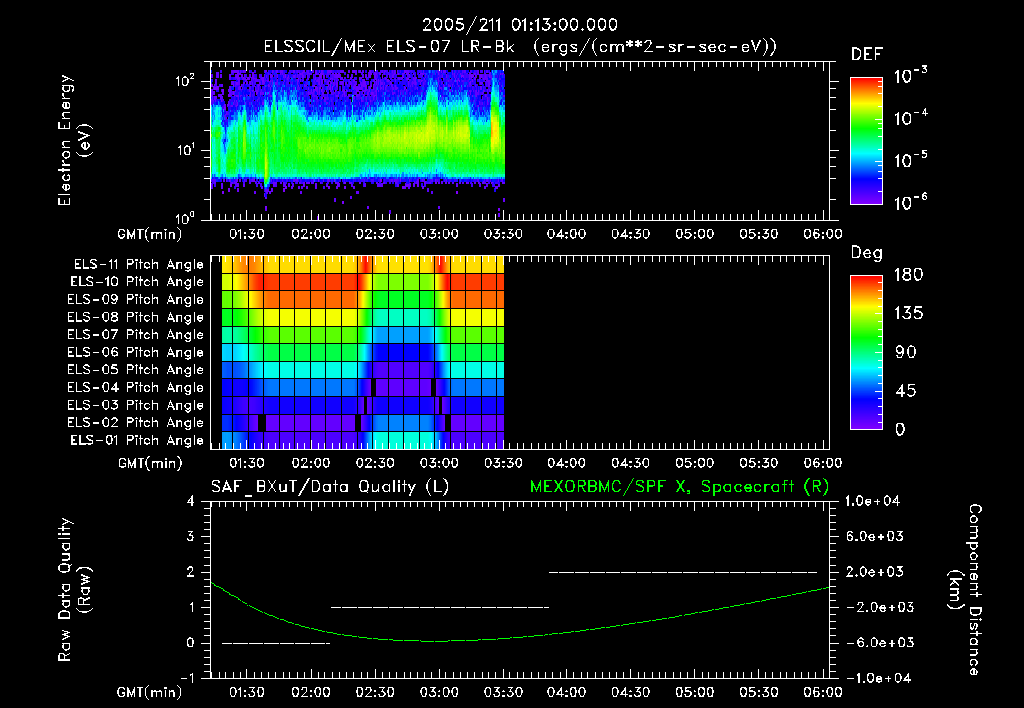Click the ELS-06 Pitch Angle row label
Image resolution: width=1024 pixels, height=708 pixels.
click(136, 353)
